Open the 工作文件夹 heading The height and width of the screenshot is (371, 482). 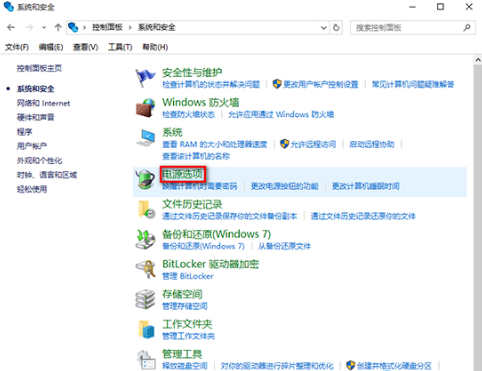click(x=187, y=324)
